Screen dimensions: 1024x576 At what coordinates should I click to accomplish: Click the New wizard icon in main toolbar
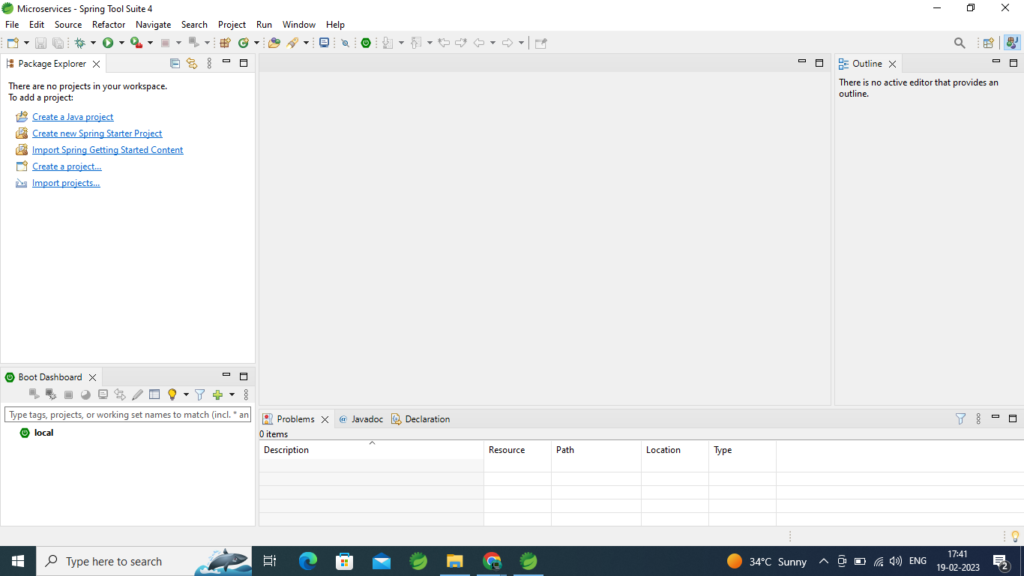[12, 43]
